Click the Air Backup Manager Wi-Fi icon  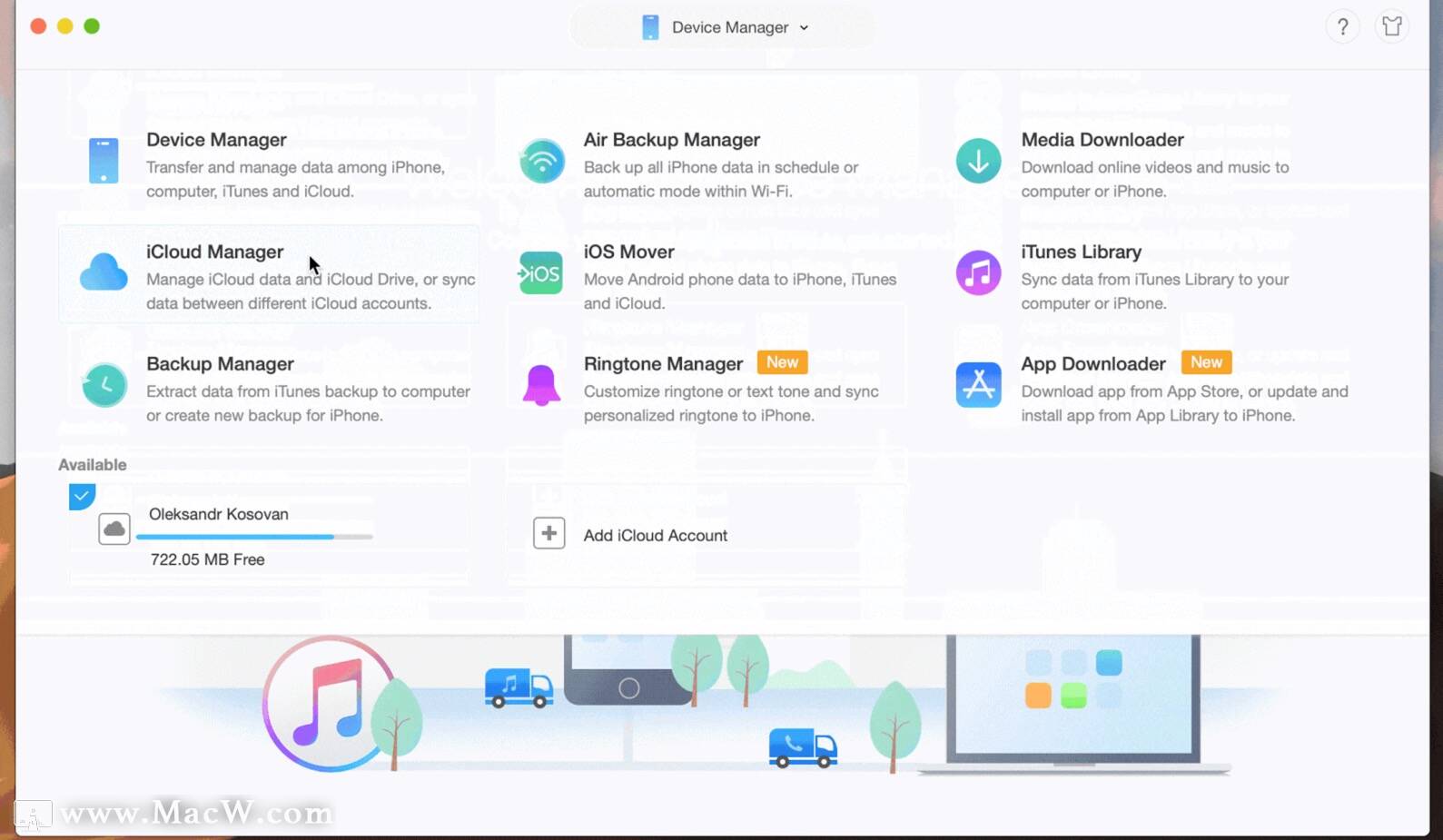(x=542, y=161)
